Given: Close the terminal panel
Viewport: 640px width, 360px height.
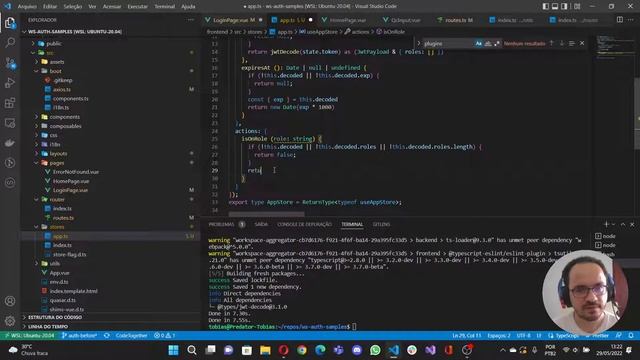Looking at the screenshot, I should (x=632, y=224).
